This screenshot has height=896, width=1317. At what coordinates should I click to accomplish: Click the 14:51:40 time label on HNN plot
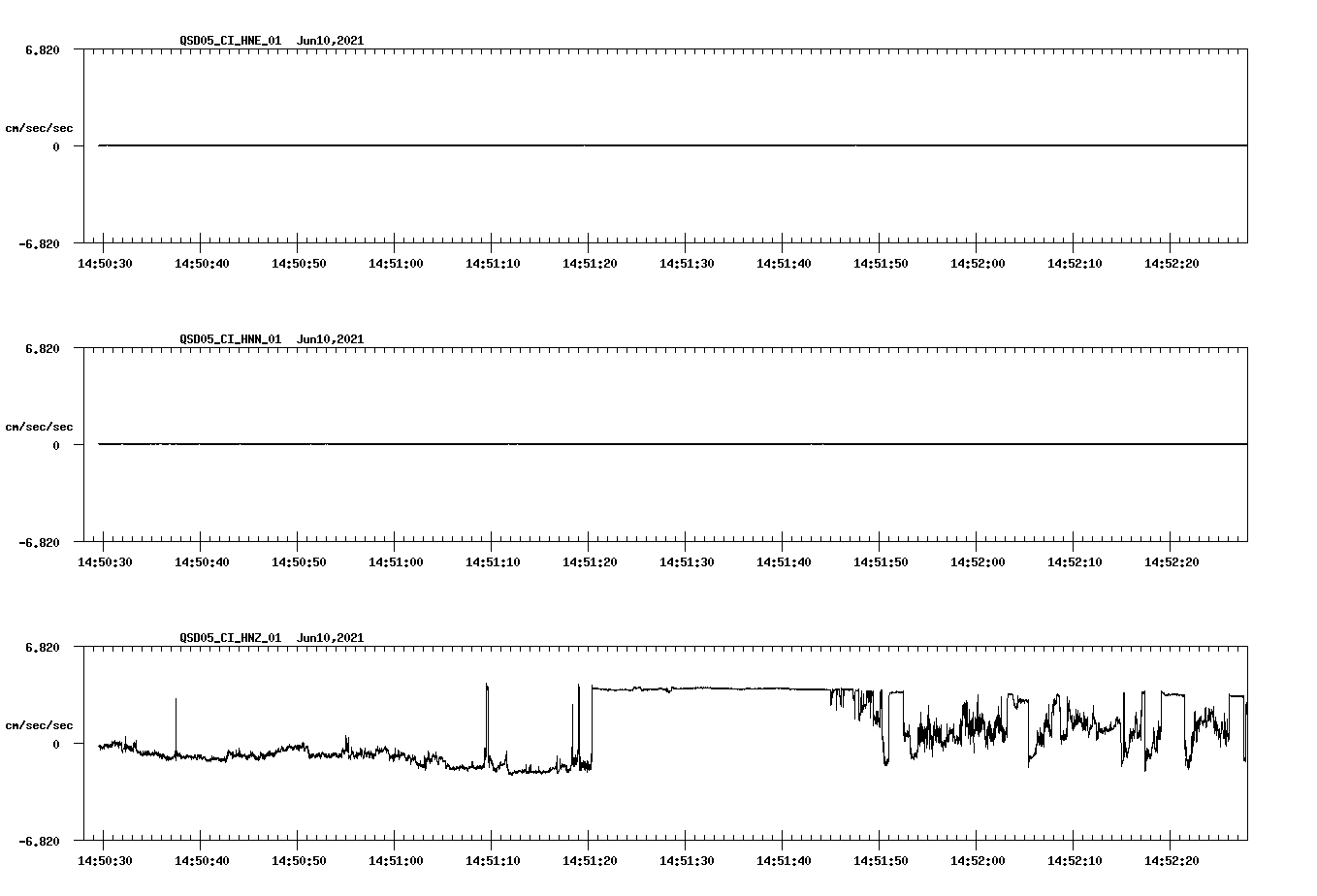pyautogui.click(x=784, y=562)
